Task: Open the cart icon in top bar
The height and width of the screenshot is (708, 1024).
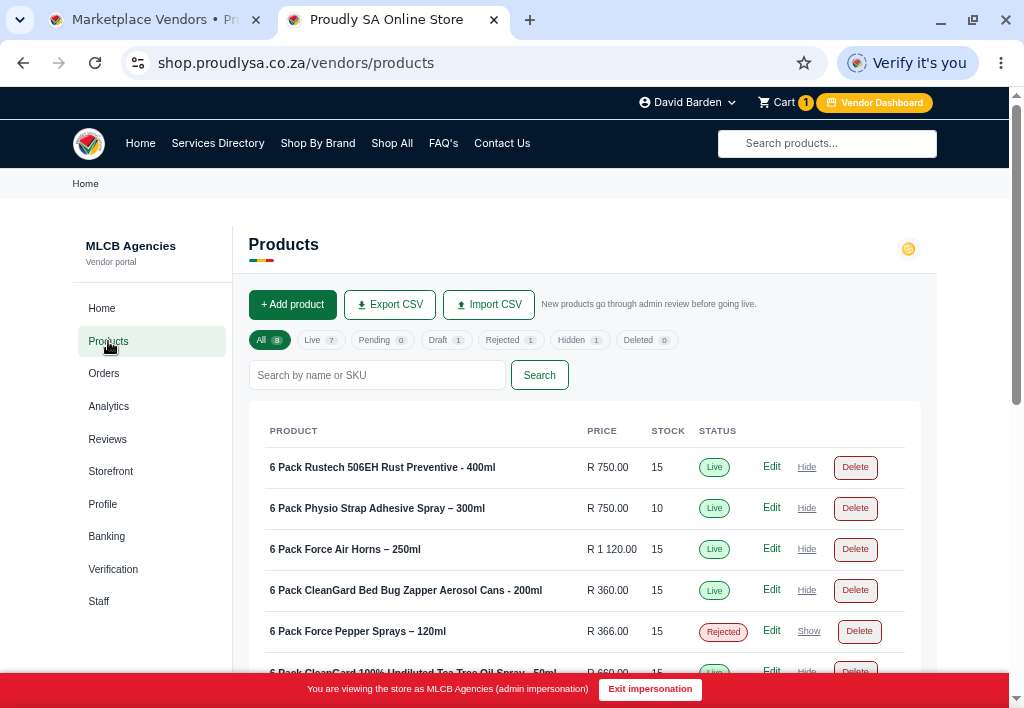Action: (x=763, y=103)
